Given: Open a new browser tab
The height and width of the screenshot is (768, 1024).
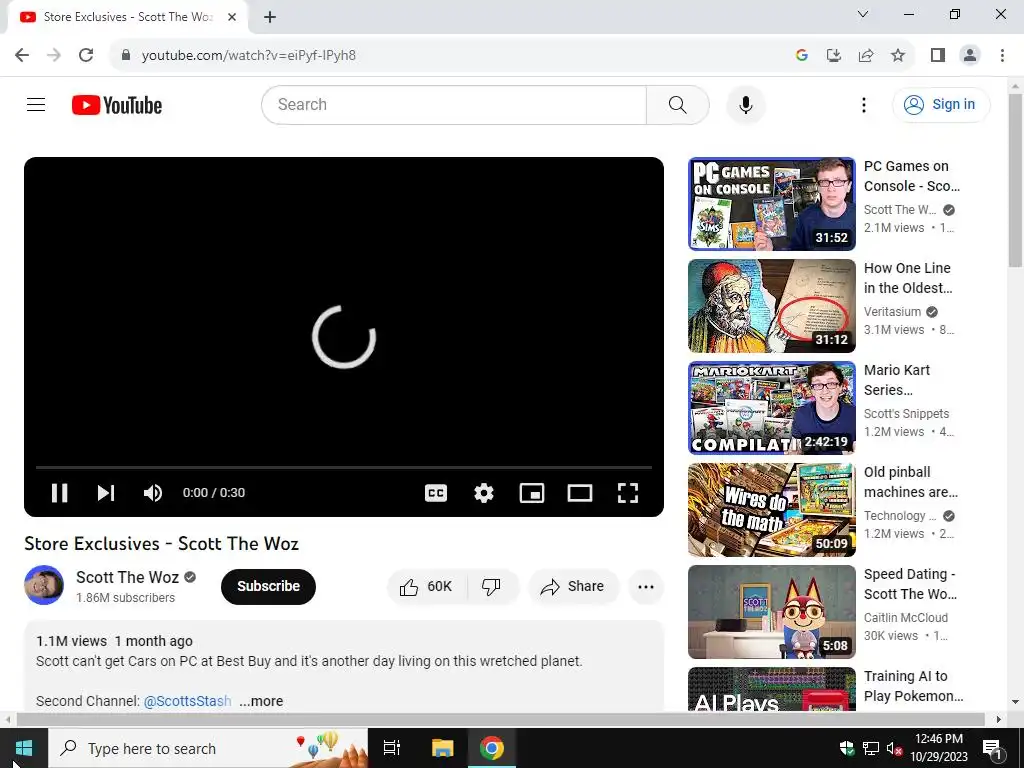Looking at the screenshot, I should tap(270, 17).
